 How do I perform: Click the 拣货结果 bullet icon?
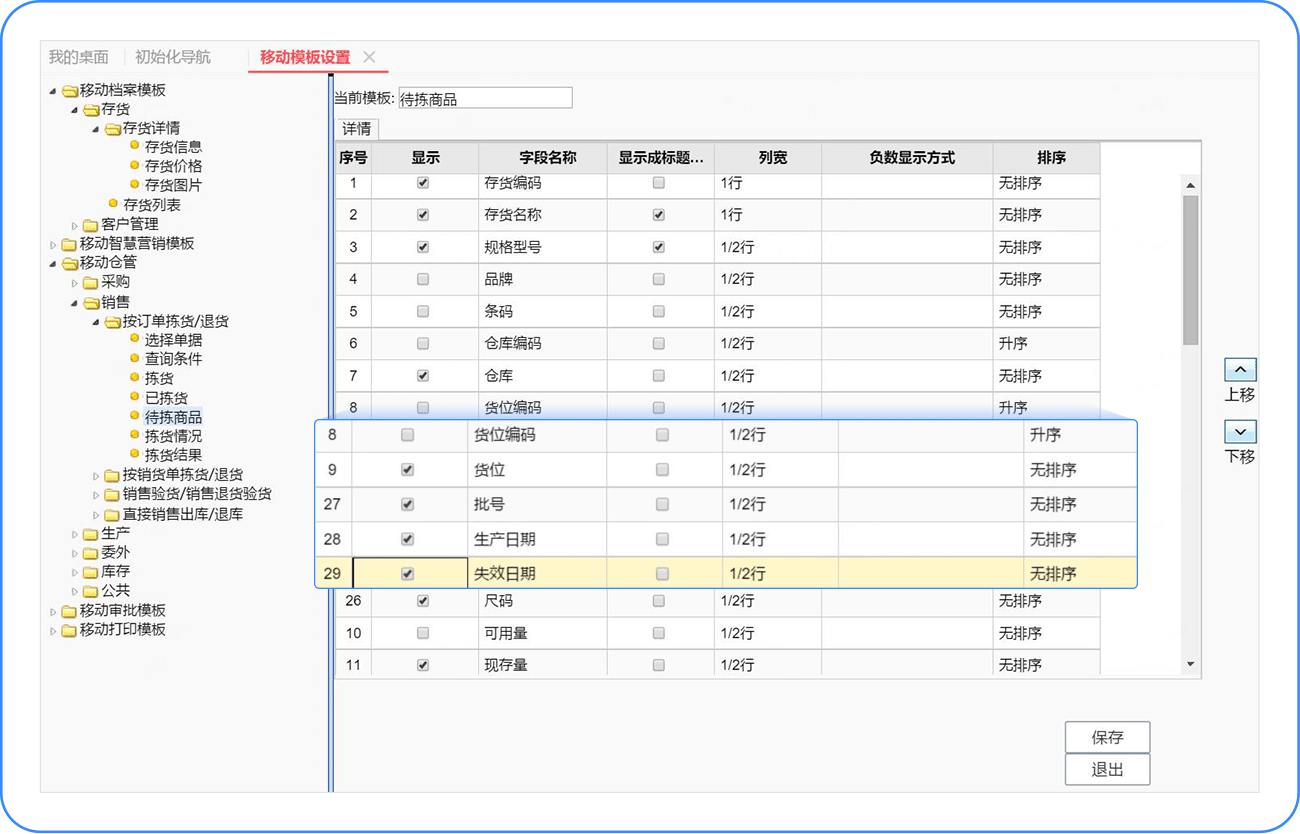click(135, 455)
